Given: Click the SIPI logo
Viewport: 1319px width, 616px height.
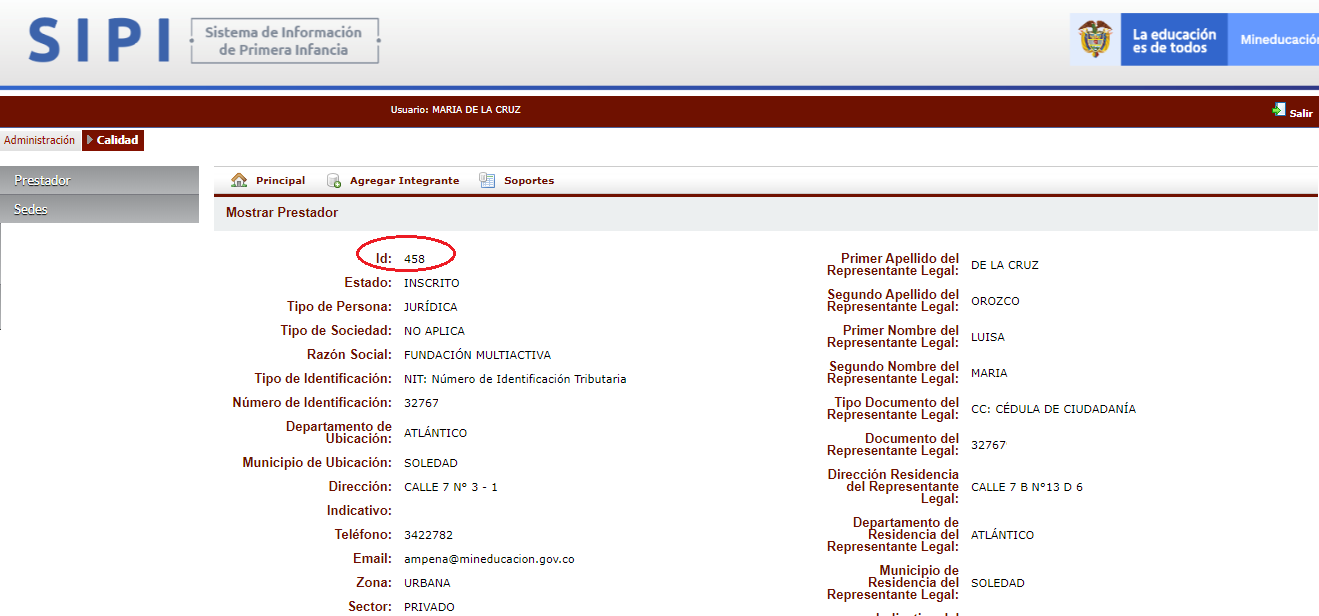Looking at the screenshot, I should (99, 40).
